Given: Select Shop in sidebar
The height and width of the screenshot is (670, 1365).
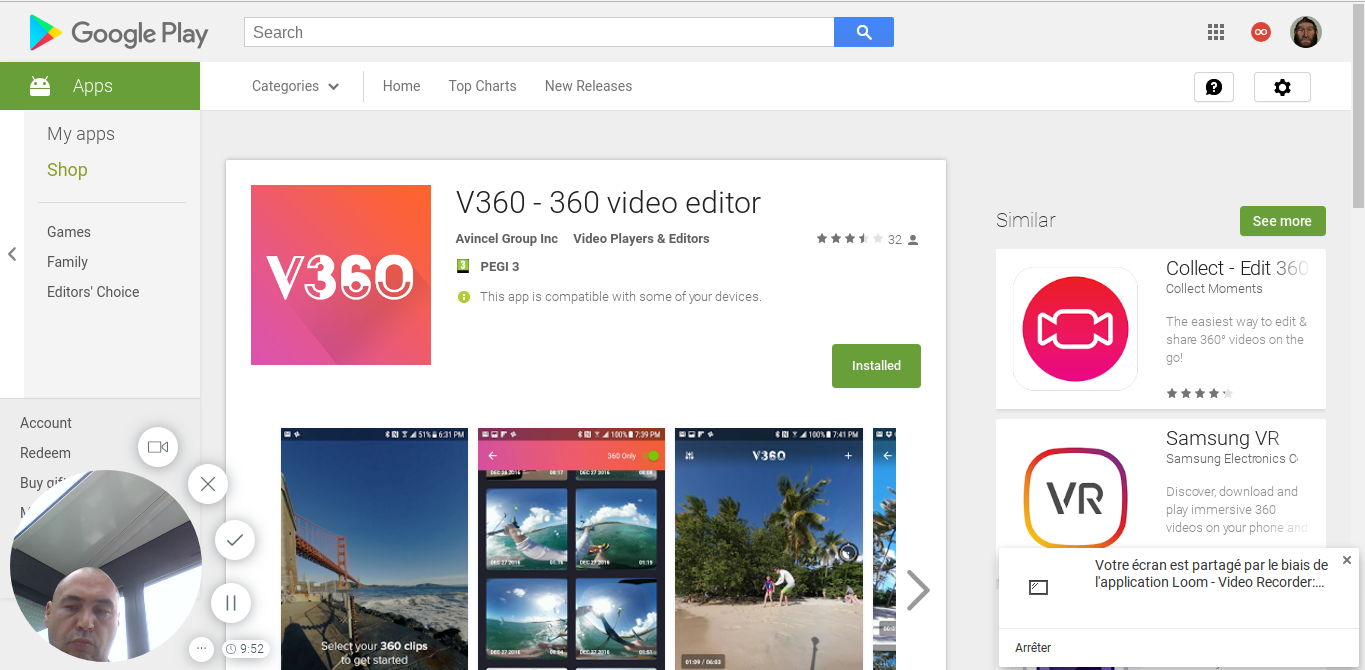Looking at the screenshot, I should pyautogui.click(x=67, y=170).
